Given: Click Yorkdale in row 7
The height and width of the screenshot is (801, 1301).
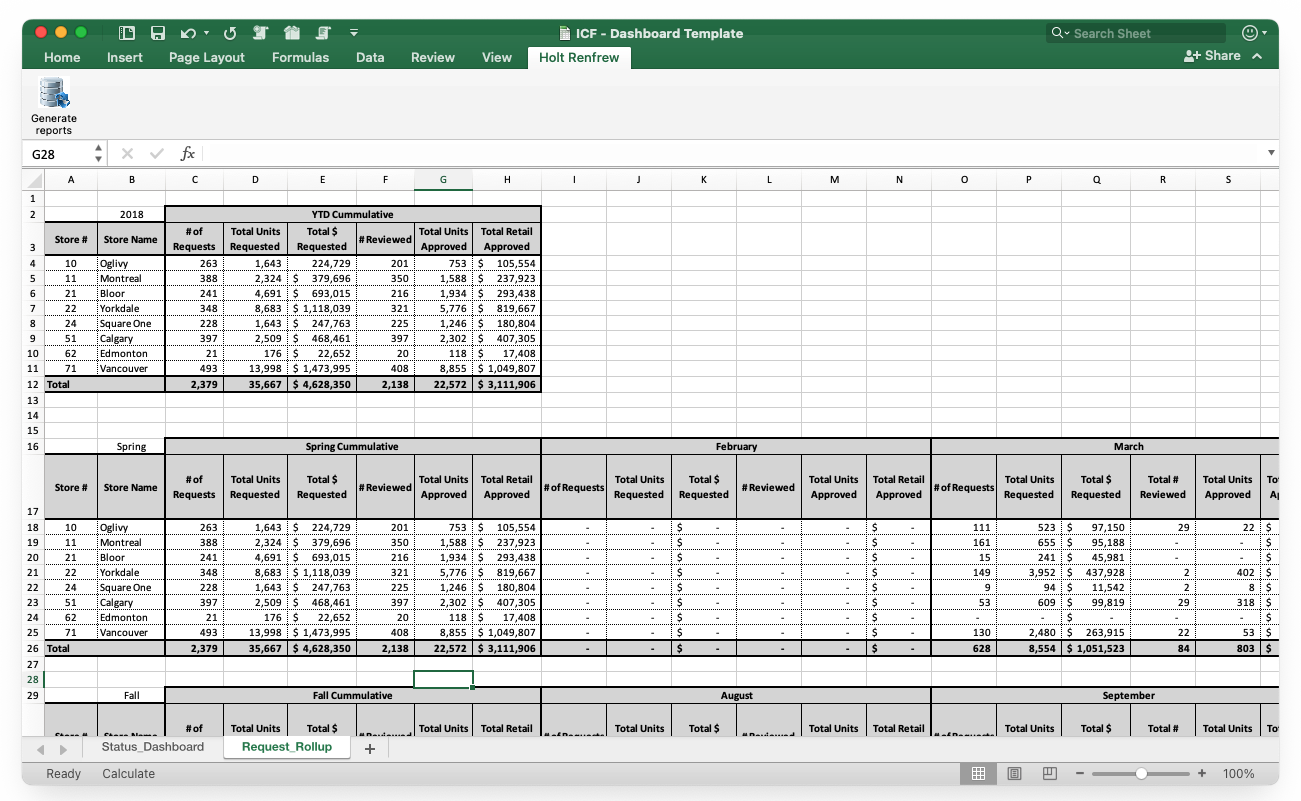Looking at the screenshot, I should pos(131,309).
